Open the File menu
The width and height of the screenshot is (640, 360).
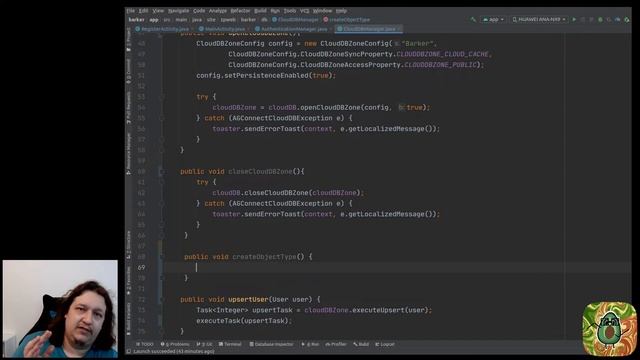coord(131,11)
